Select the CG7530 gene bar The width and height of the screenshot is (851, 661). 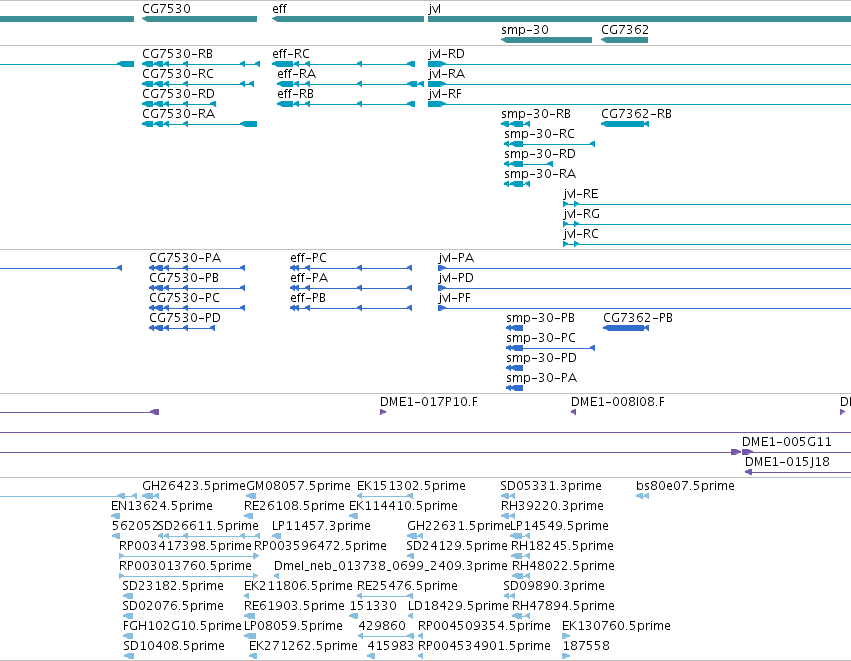[199, 19]
